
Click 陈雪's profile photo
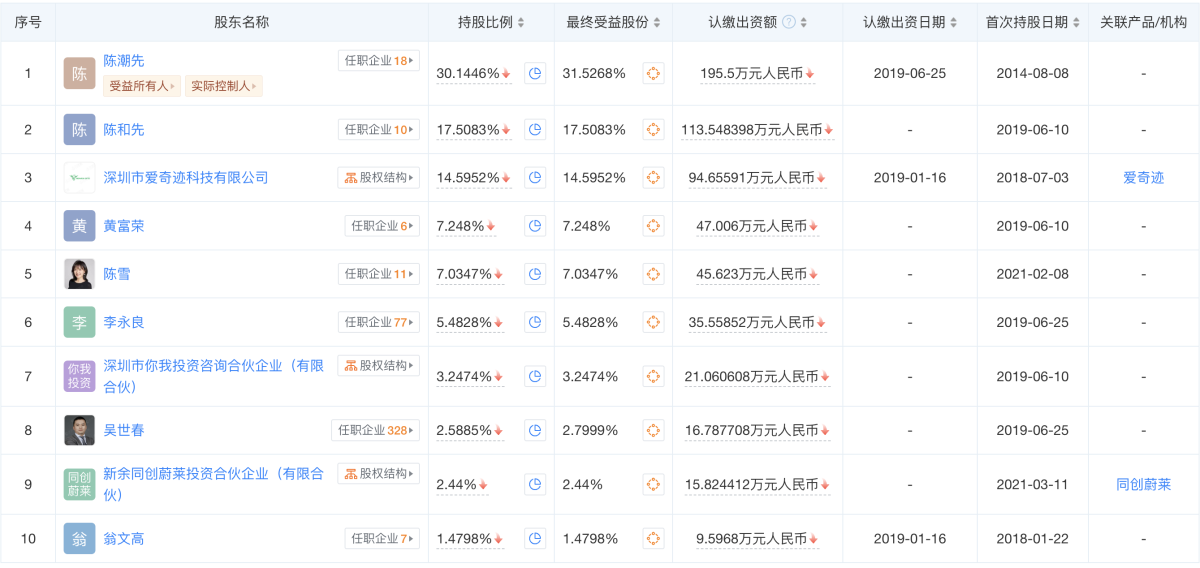(79, 274)
